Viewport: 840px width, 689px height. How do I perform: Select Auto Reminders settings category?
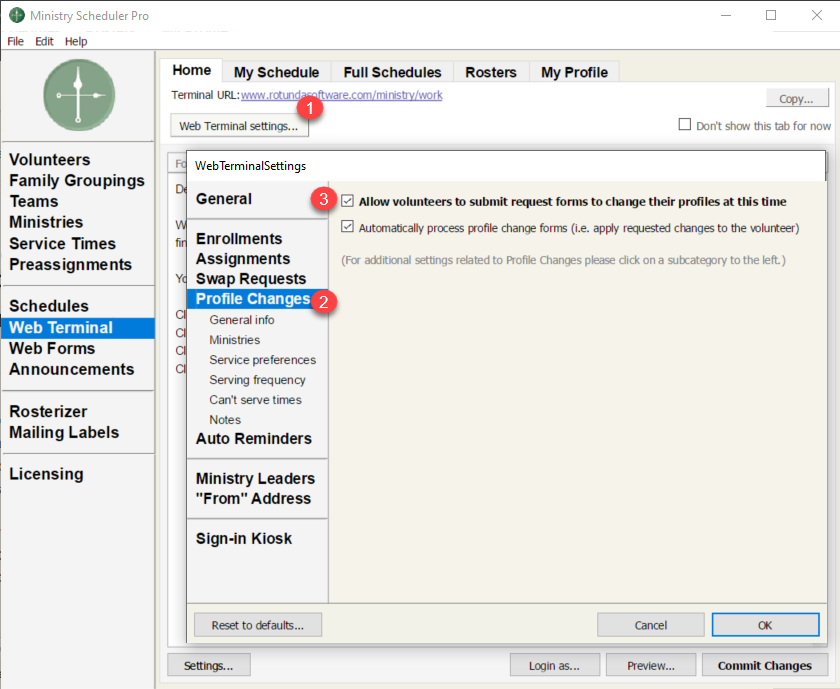tap(253, 439)
